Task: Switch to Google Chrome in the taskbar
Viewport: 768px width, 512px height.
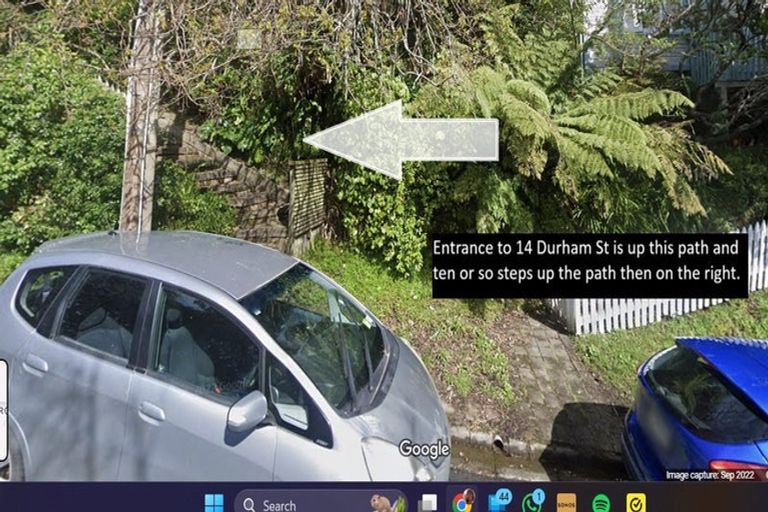Action: 463,502
